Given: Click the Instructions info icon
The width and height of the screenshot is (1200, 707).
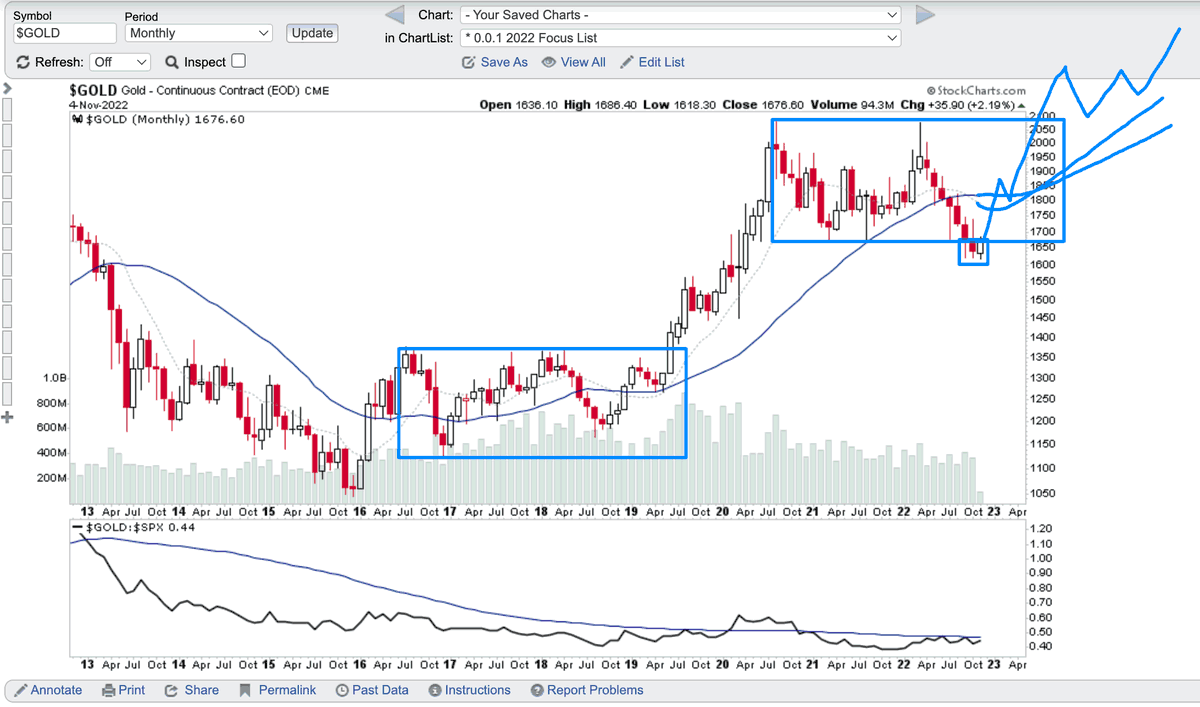Looking at the screenshot, I should tap(435, 690).
